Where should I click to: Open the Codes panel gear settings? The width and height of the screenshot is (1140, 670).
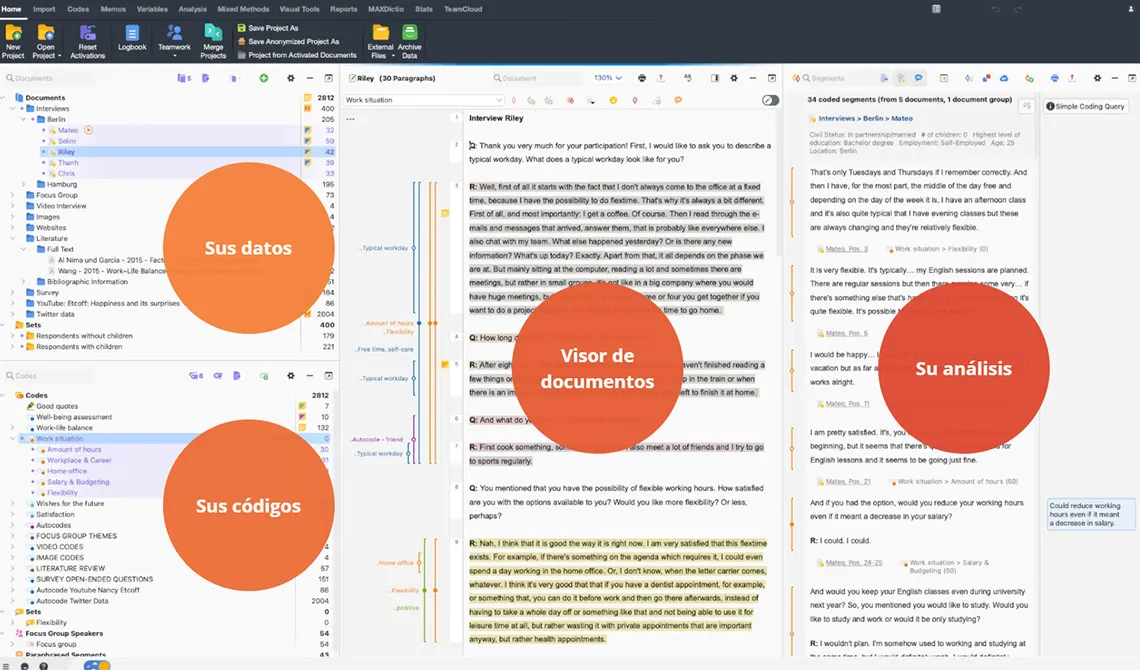(291, 376)
